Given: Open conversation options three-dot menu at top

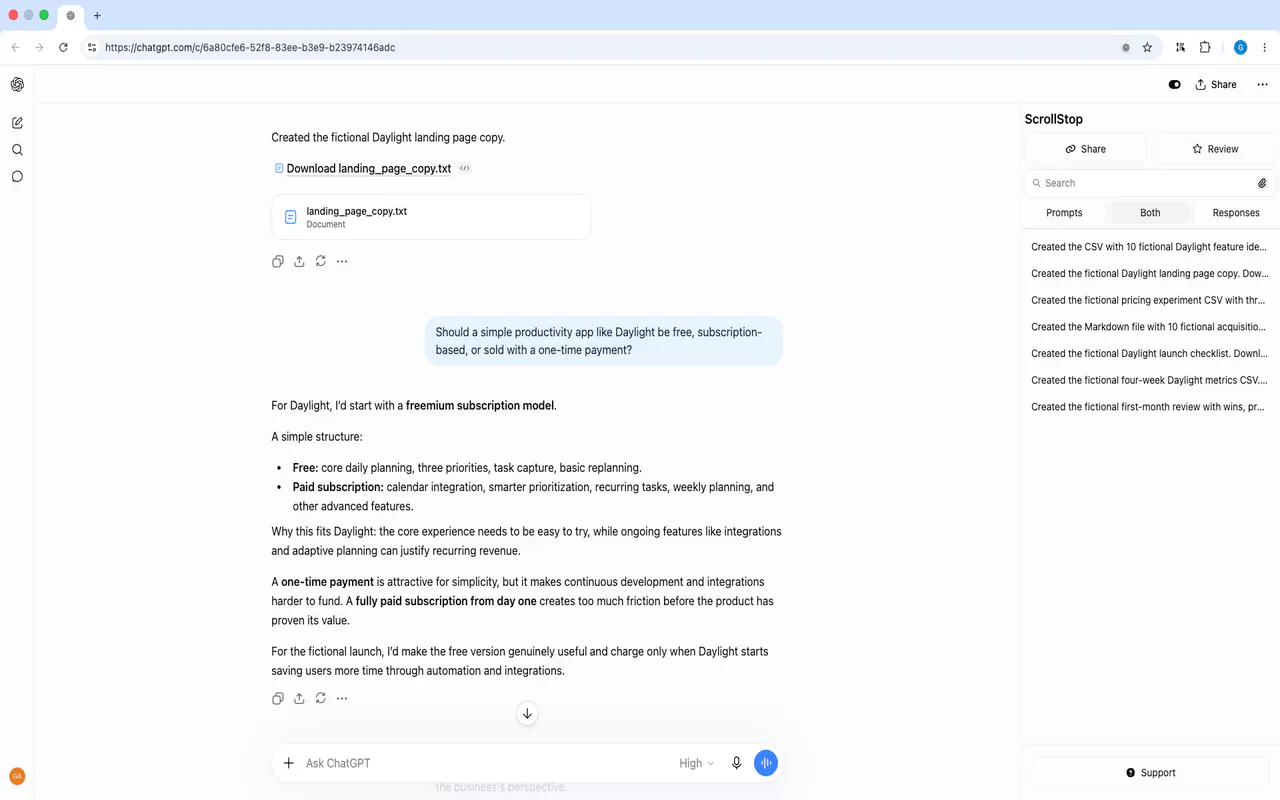Looking at the screenshot, I should (x=1262, y=85).
